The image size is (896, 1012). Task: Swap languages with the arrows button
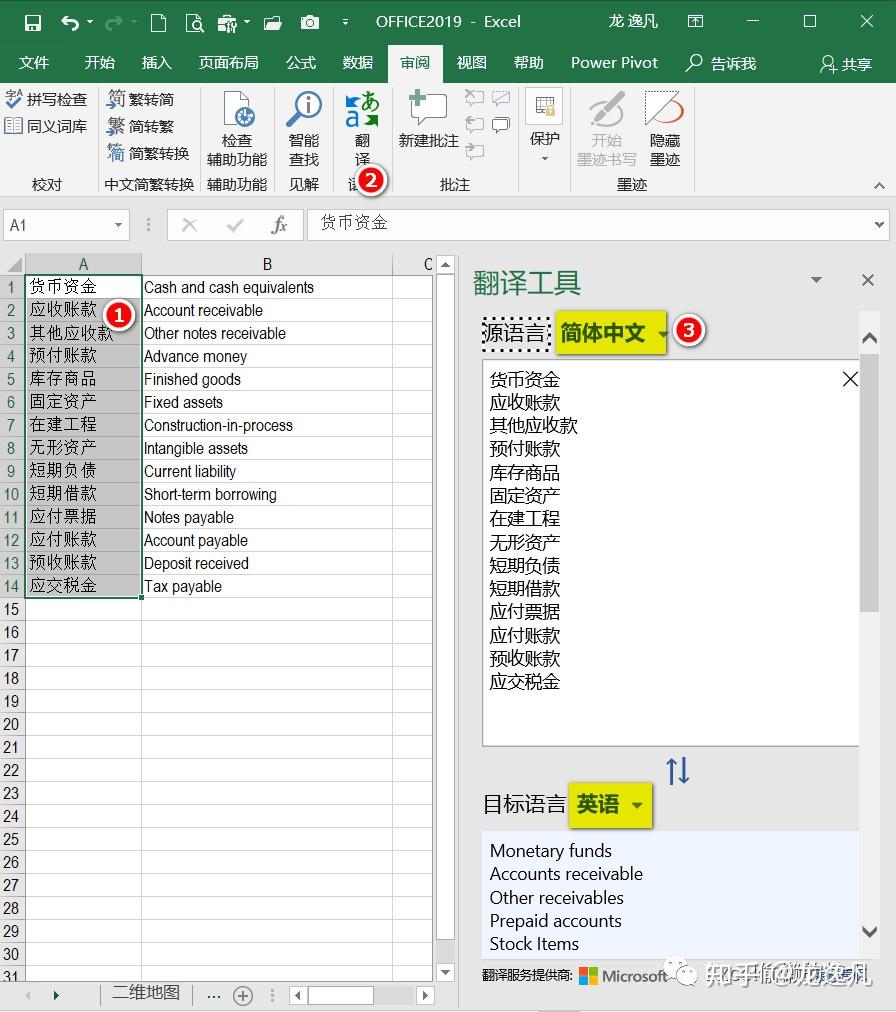[678, 770]
